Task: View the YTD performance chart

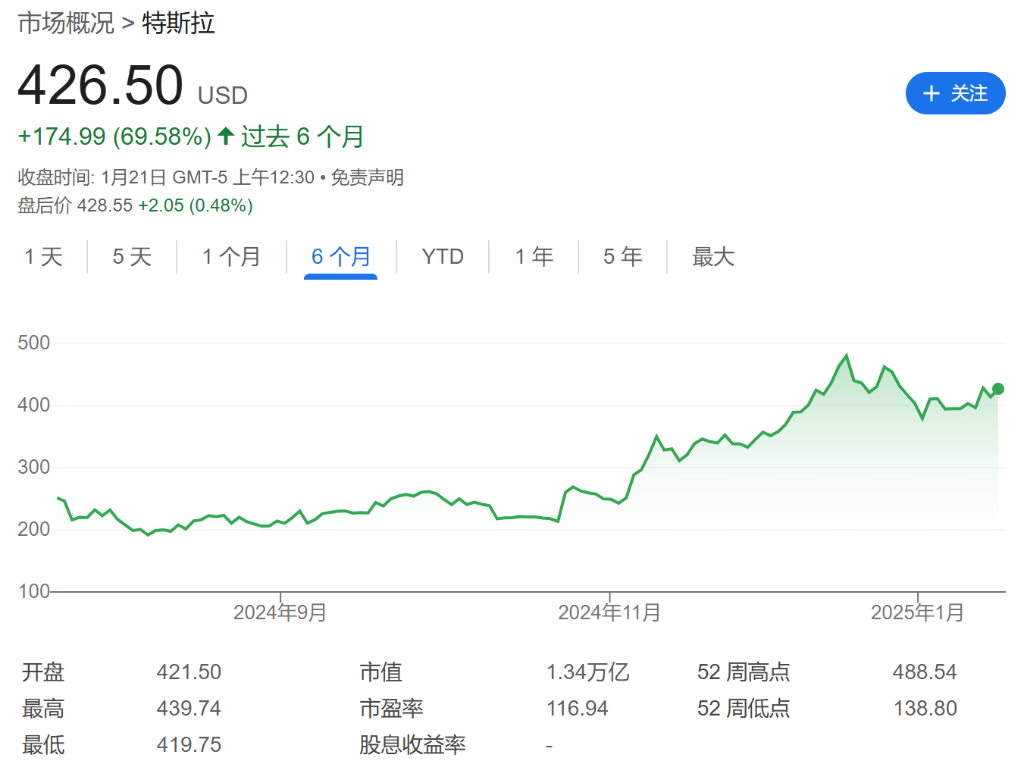Action: point(441,257)
